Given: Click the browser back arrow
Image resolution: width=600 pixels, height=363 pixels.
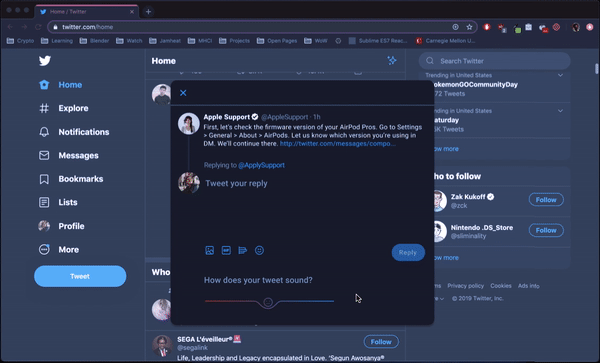Looking at the screenshot, I should (10, 27).
